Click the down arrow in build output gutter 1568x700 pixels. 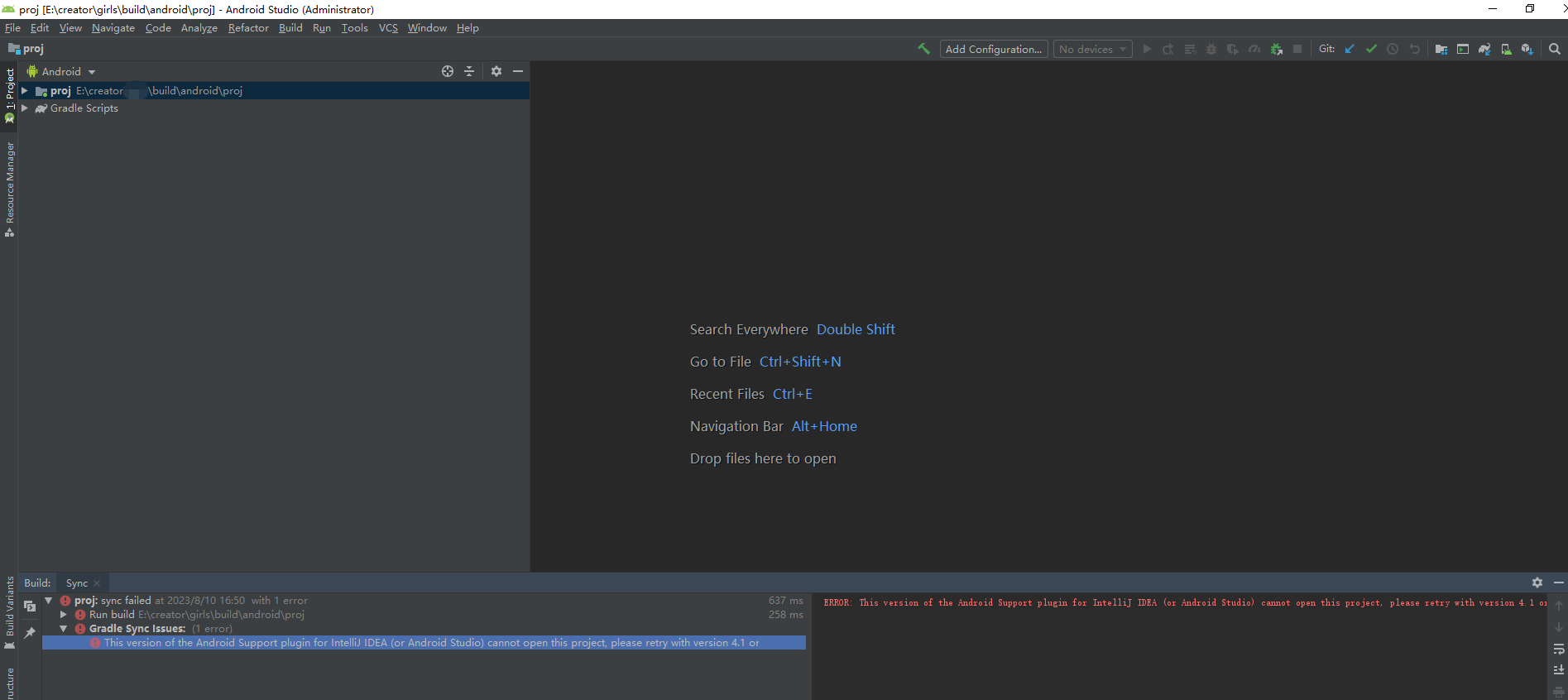click(1559, 627)
